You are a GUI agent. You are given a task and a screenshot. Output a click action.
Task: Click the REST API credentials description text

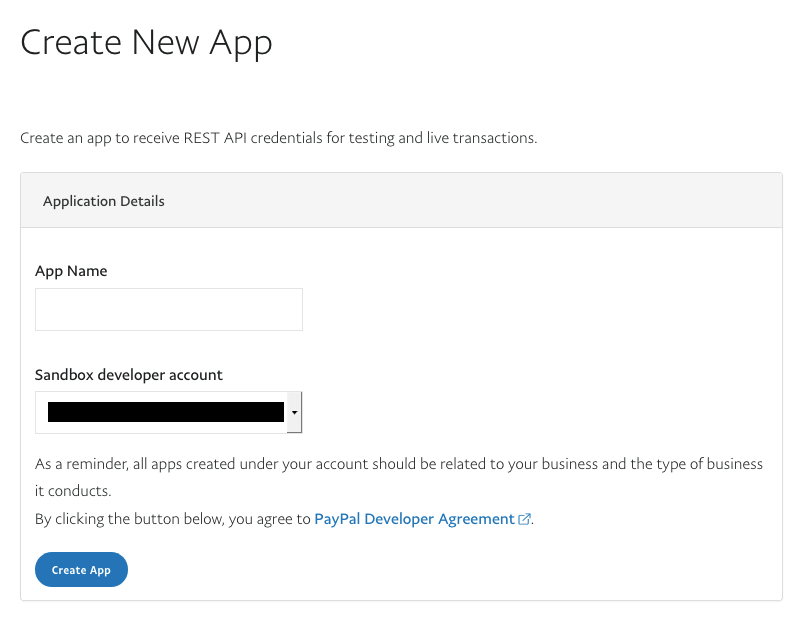(x=278, y=138)
